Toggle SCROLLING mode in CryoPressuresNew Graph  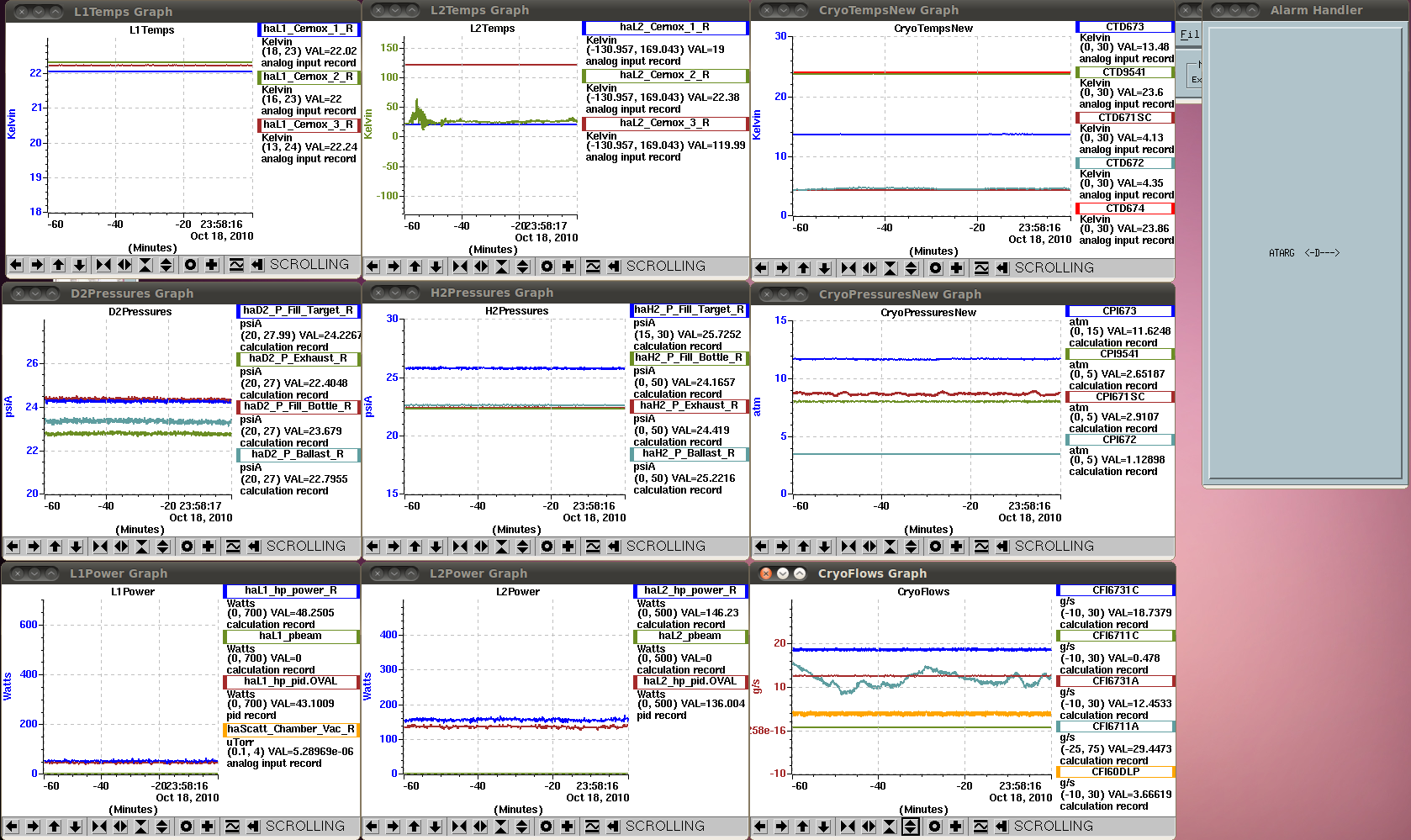tap(1054, 547)
